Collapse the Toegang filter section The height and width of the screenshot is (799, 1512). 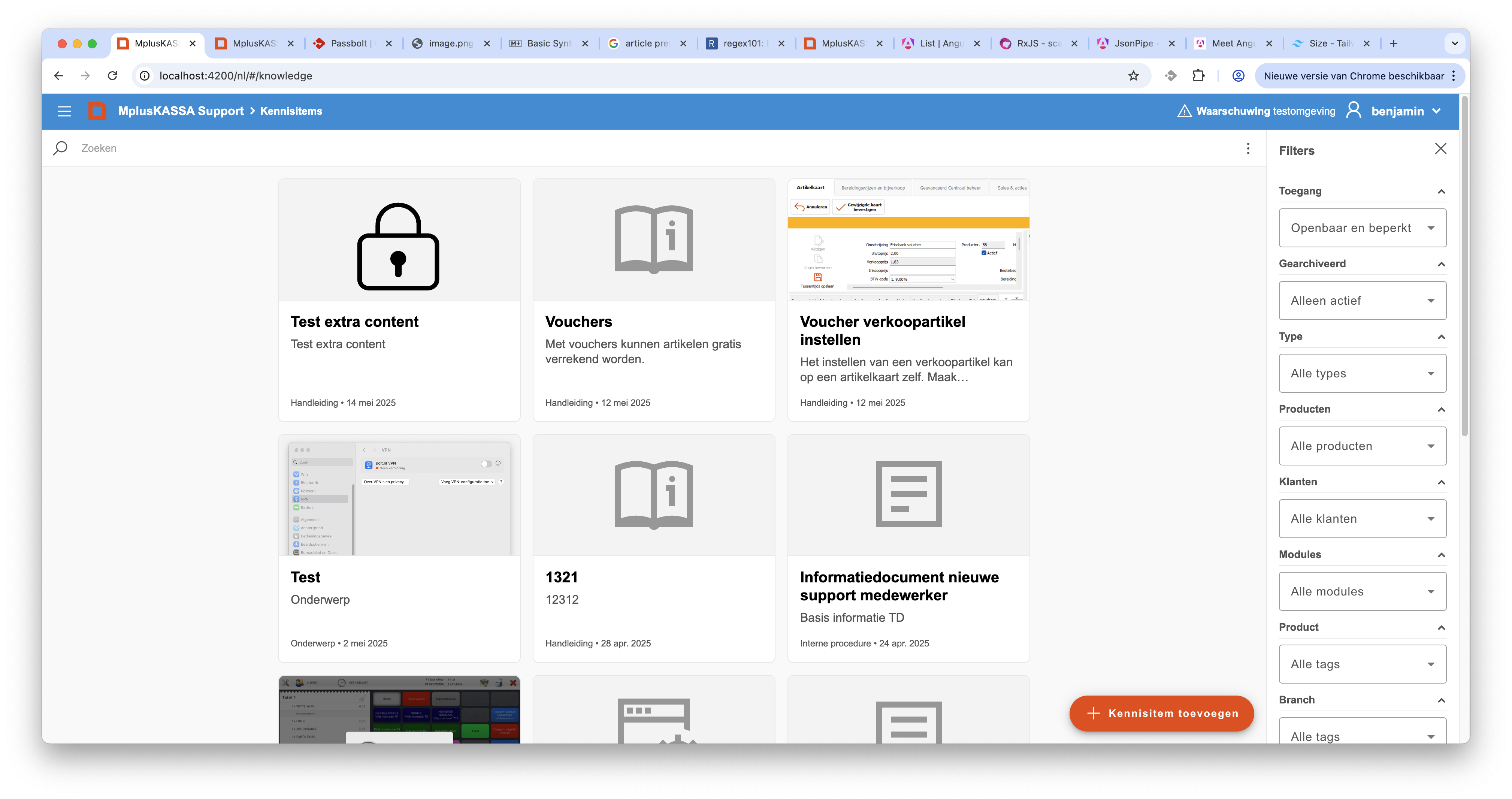click(1441, 192)
